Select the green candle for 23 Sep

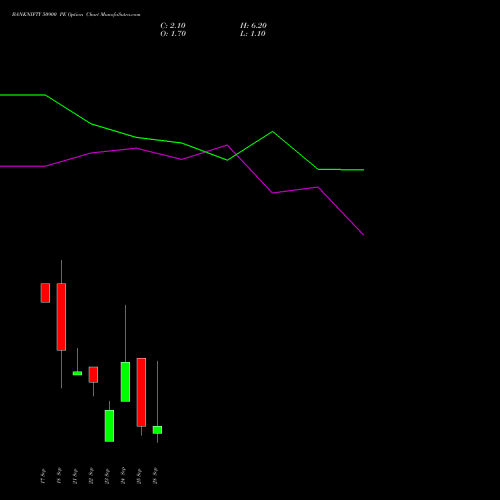109,426
